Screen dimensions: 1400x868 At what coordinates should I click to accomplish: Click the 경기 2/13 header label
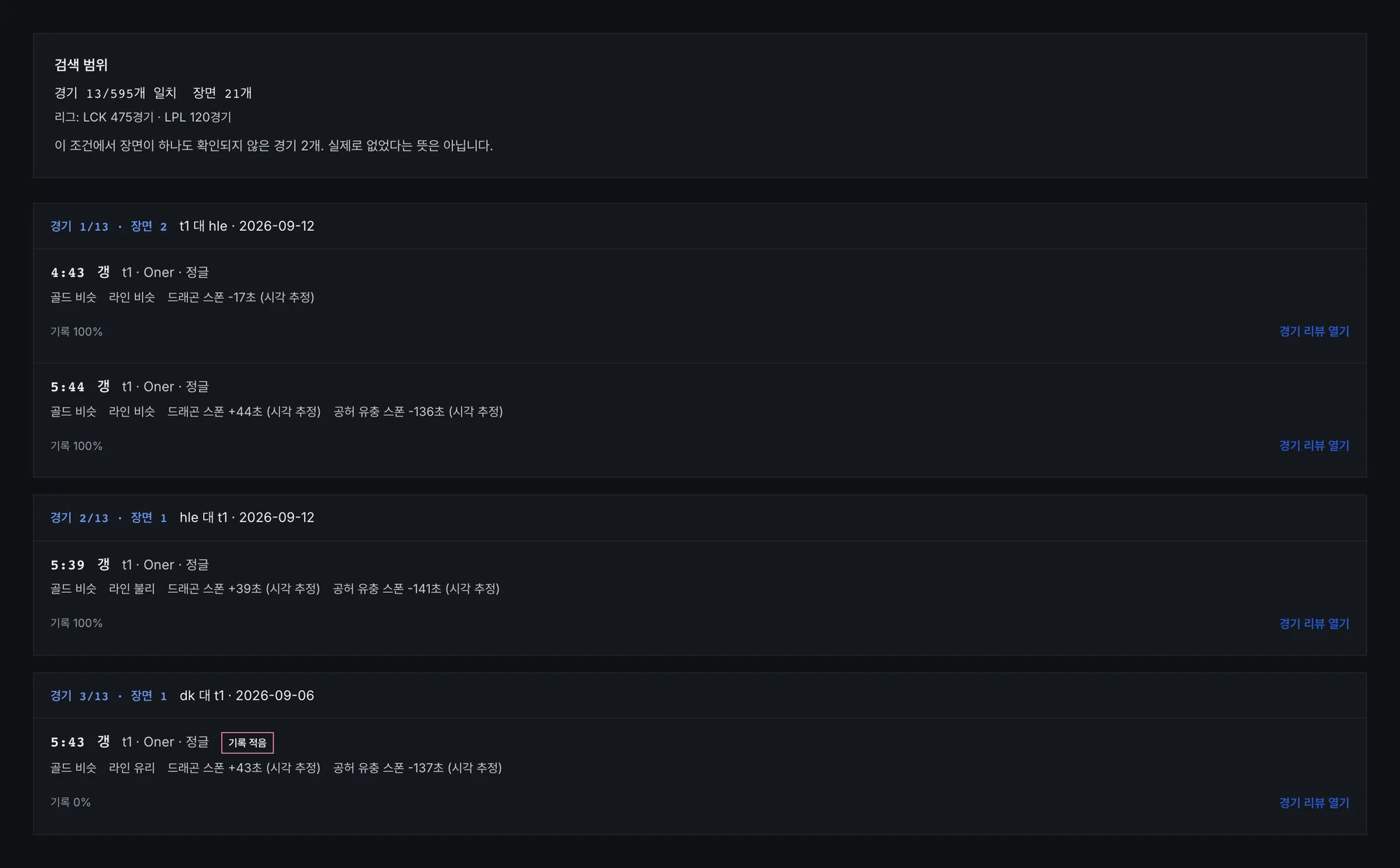pyautogui.click(x=79, y=517)
